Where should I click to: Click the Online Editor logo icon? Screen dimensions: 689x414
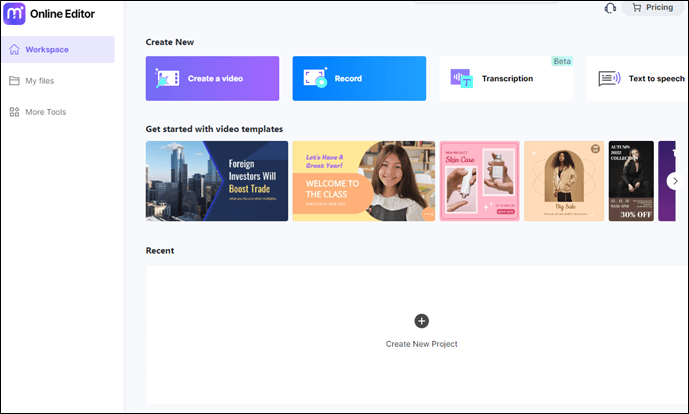pyautogui.click(x=14, y=14)
